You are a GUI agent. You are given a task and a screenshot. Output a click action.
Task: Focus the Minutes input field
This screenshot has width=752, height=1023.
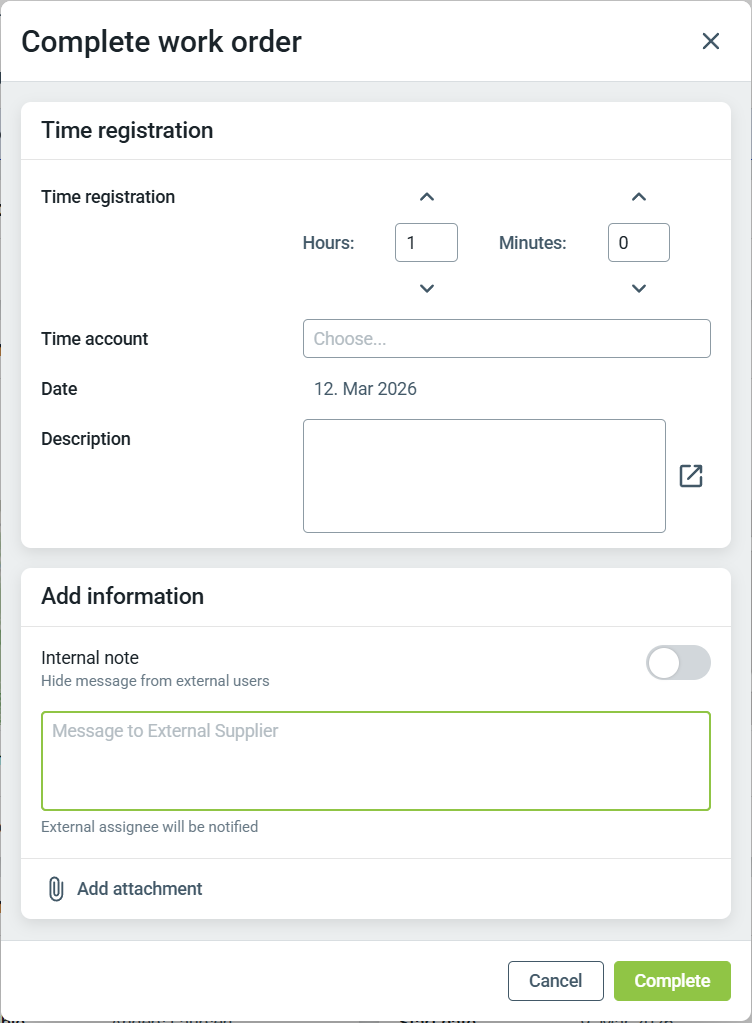pyautogui.click(x=638, y=243)
